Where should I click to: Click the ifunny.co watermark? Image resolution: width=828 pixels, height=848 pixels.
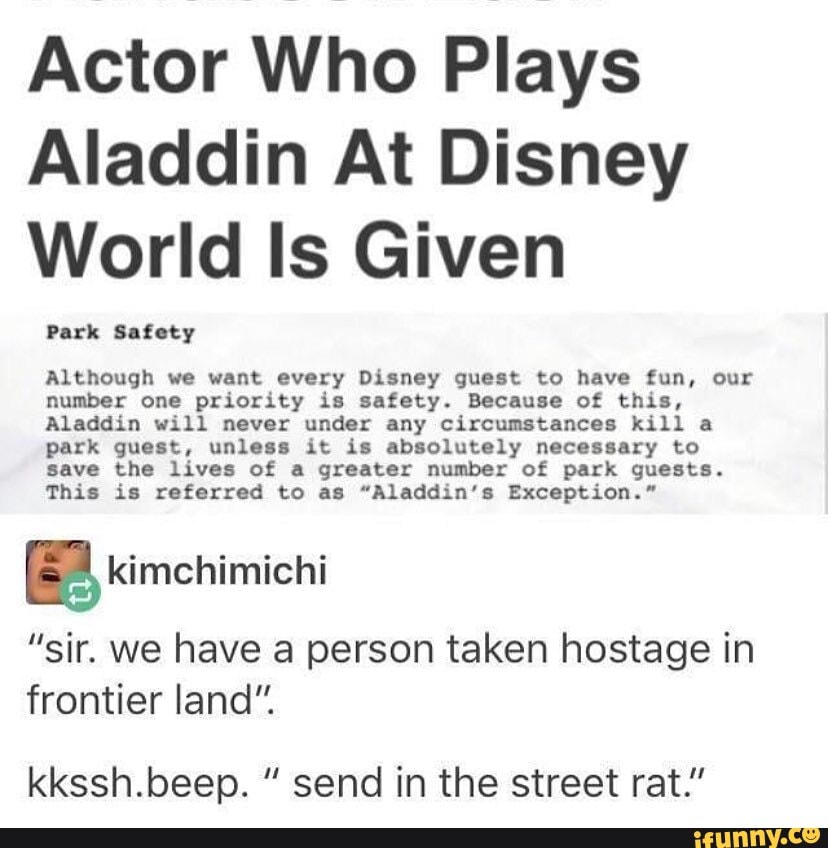click(757, 838)
